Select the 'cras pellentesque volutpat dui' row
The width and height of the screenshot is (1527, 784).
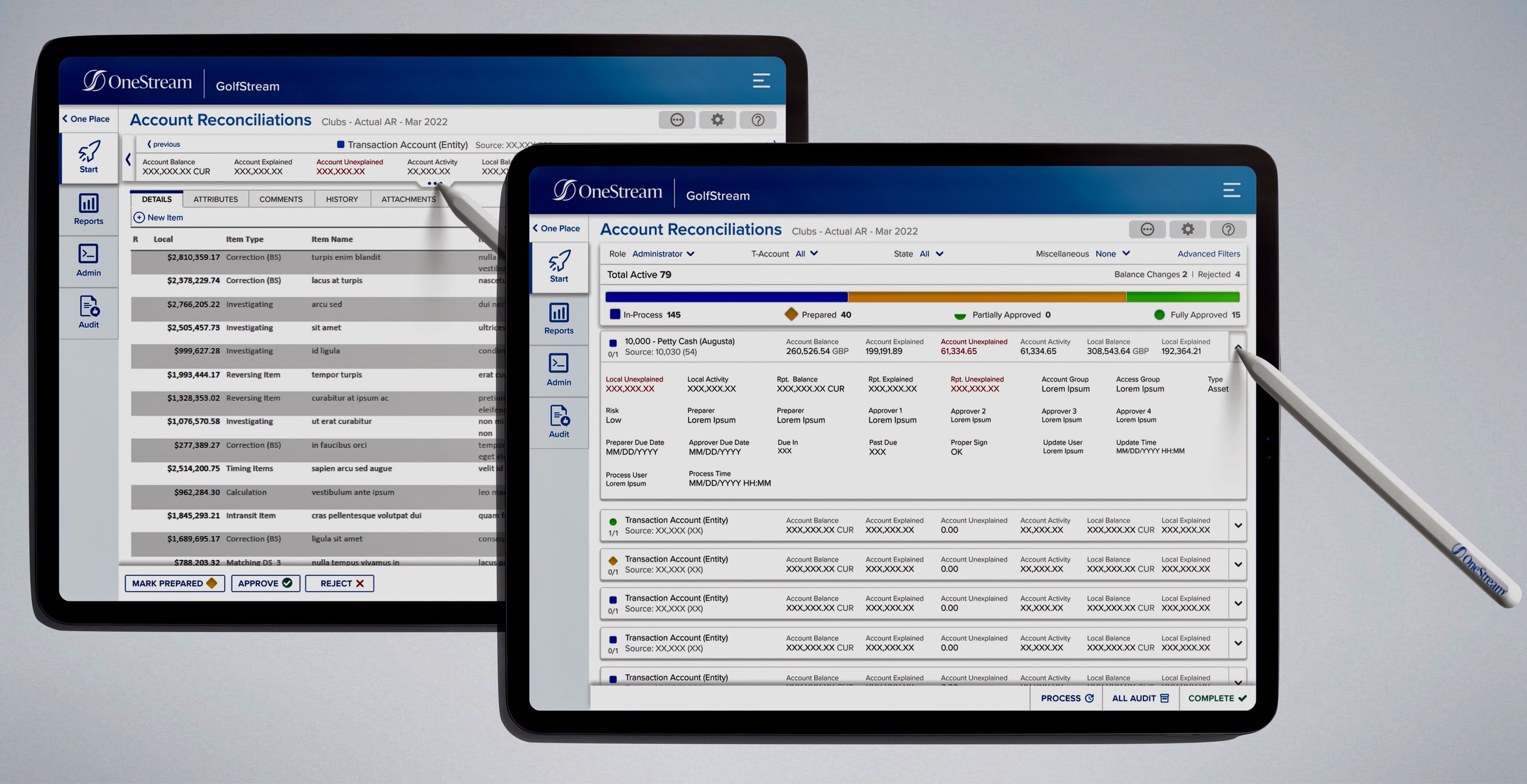tap(318, 521)
